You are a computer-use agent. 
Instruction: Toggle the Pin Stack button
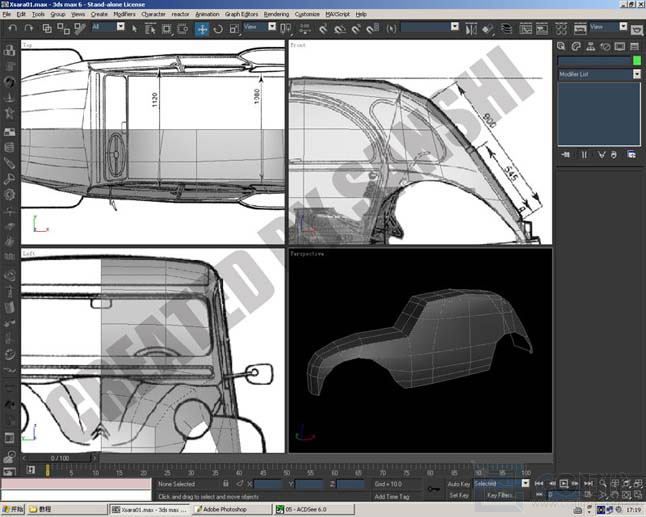tap(565, 154)
